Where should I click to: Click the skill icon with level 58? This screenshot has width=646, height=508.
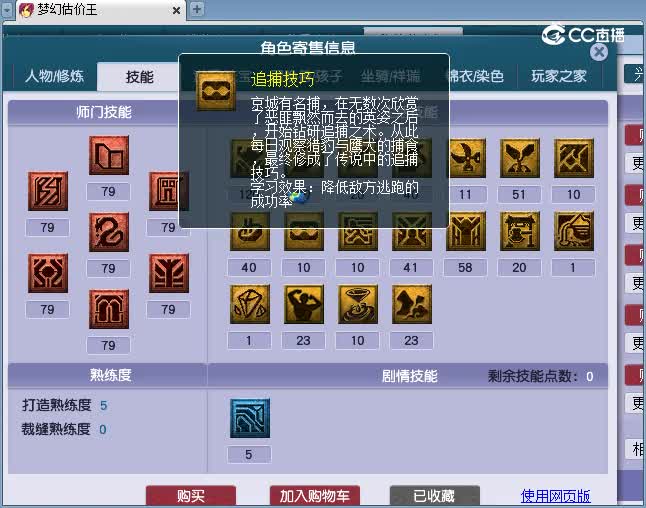click(x=466, y=231)
